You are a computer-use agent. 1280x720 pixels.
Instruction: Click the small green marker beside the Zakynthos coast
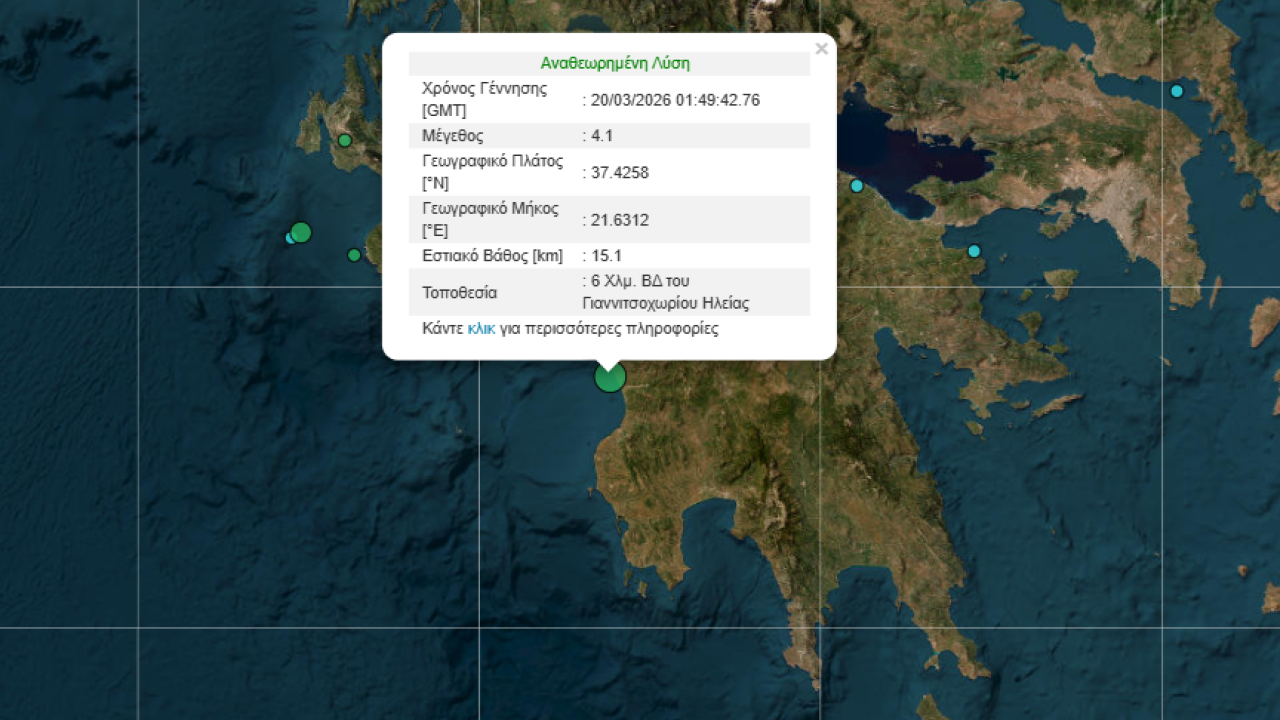click(x=354, y=255)
